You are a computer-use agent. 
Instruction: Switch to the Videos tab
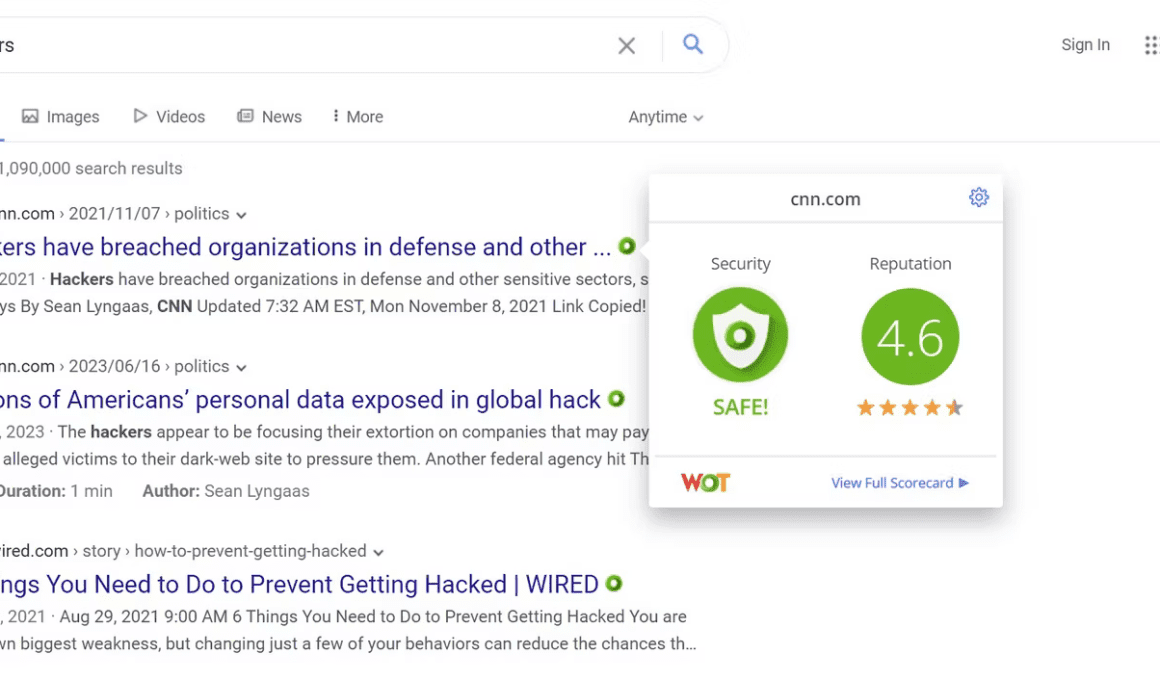[169, 117]
